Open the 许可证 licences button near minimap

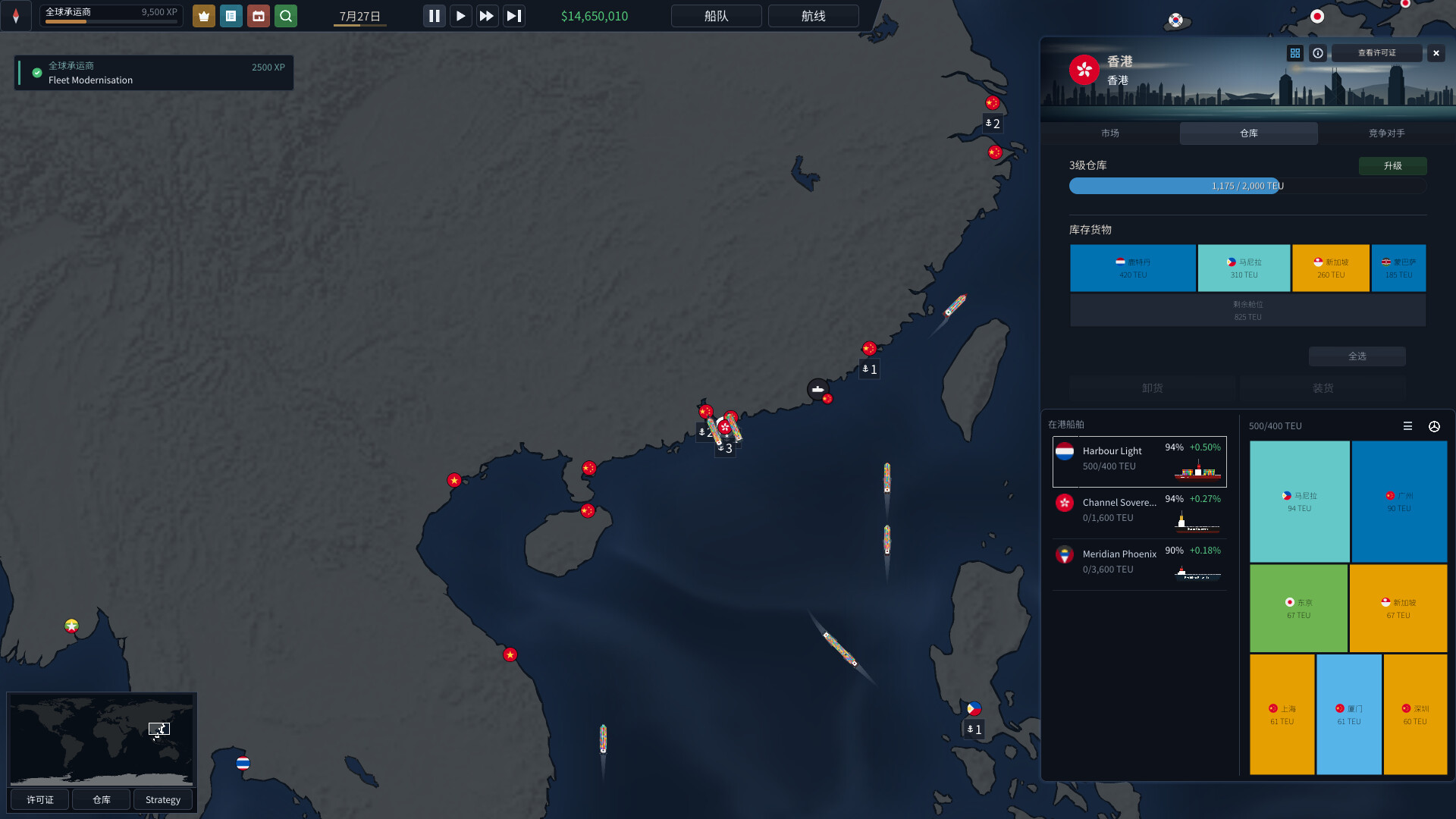pyautogui.click(x=40, y=799)
